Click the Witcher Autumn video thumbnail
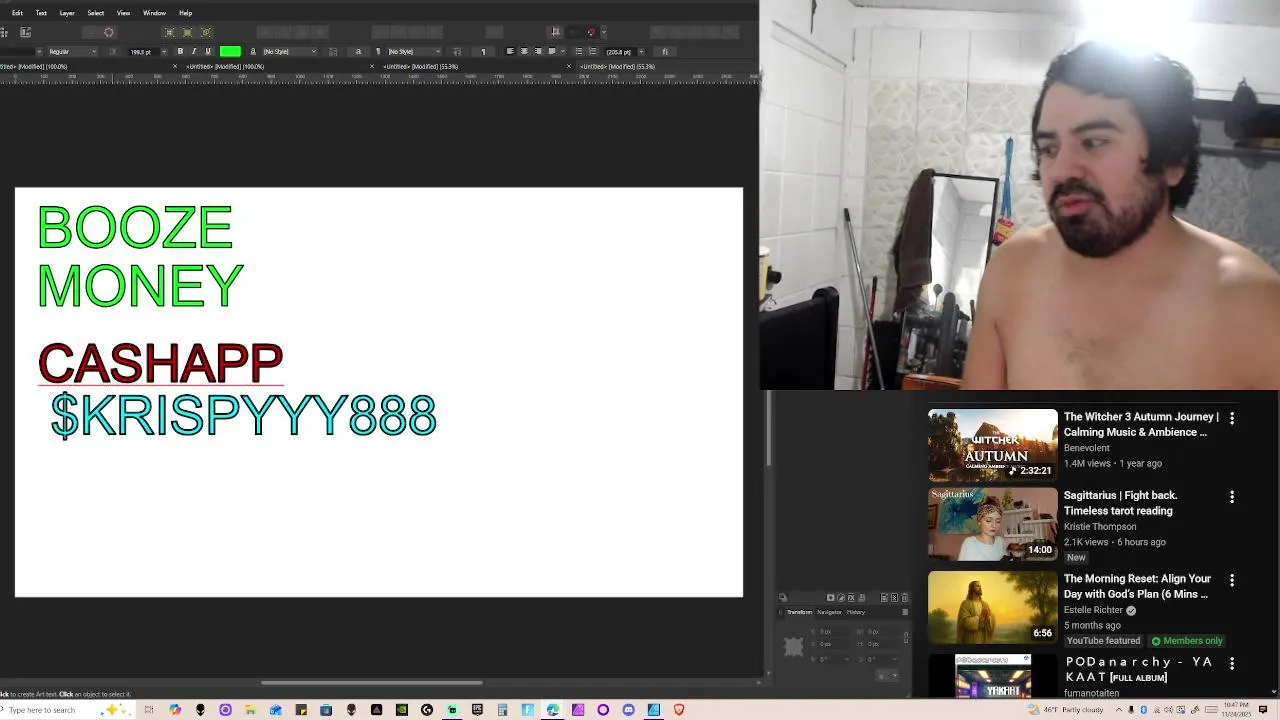The height and width of the screenshot is (720, 1280). pyautogui.click(x=992, y=445)
